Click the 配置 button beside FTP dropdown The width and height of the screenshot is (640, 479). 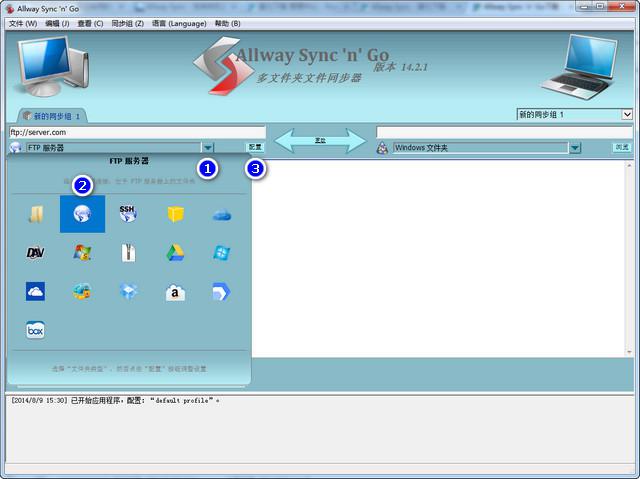[x=255, y=147]
